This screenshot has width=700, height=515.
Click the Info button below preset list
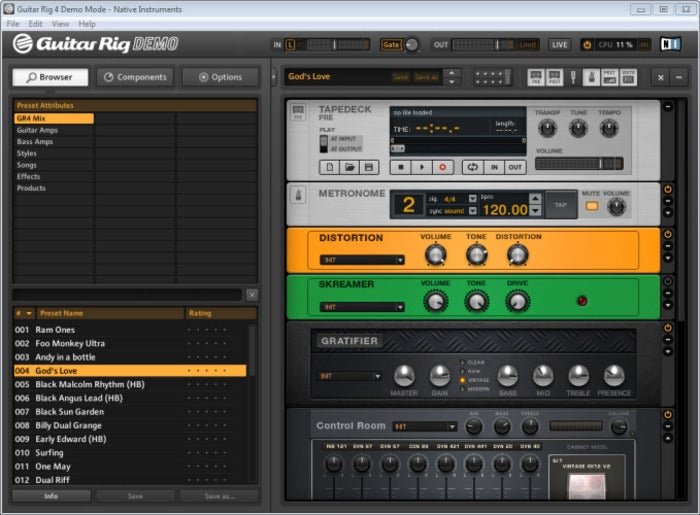click(x=51, y=496)
